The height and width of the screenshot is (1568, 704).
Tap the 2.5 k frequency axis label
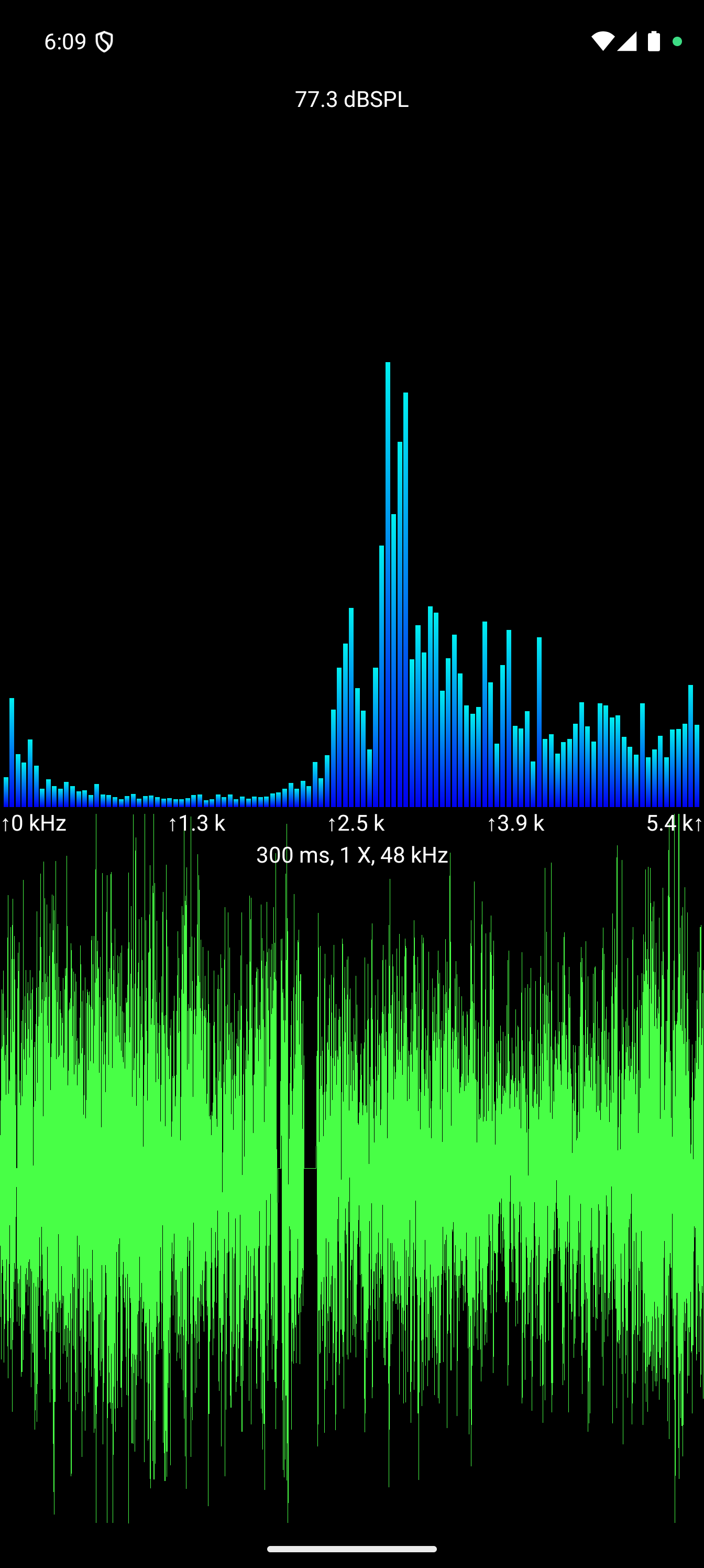click(356, 823)
